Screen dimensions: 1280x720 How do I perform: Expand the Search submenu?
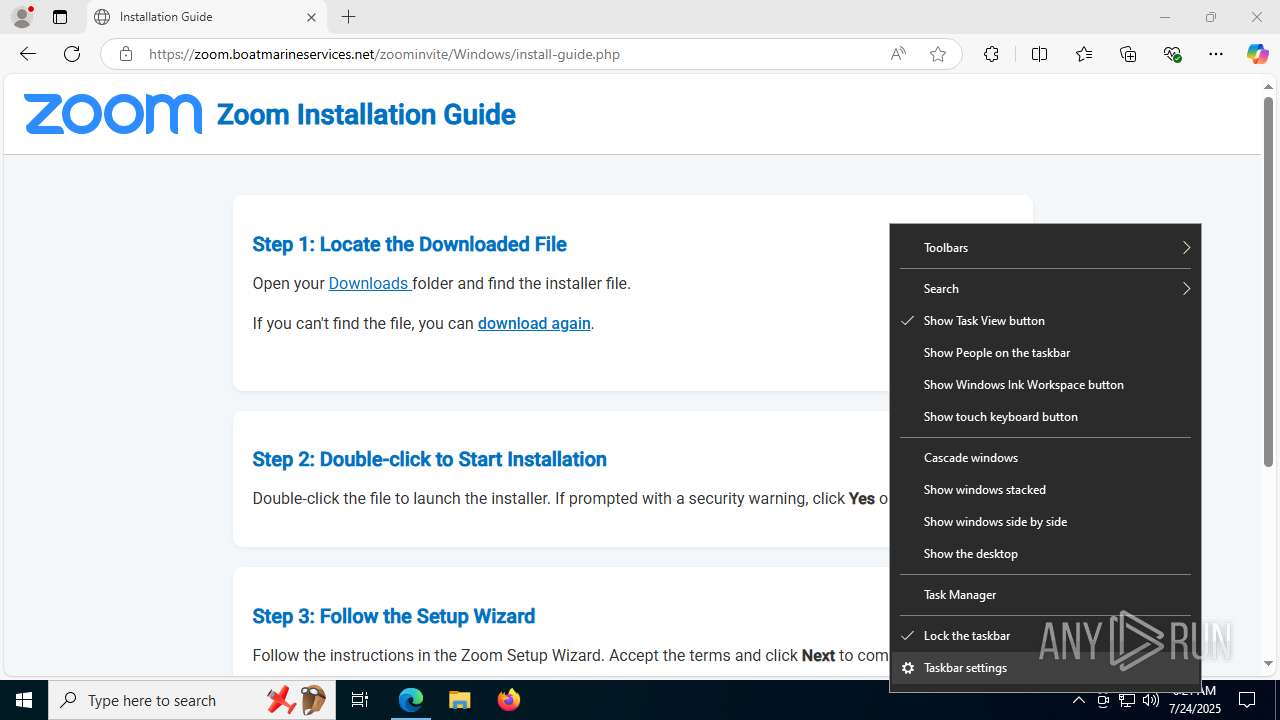pos(1045,289)
